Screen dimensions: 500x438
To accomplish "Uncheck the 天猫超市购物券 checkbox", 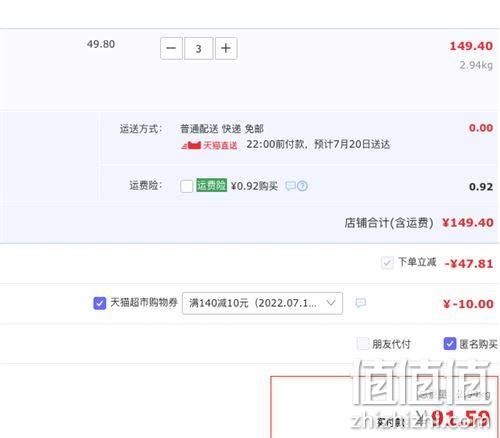I will 100,303.
